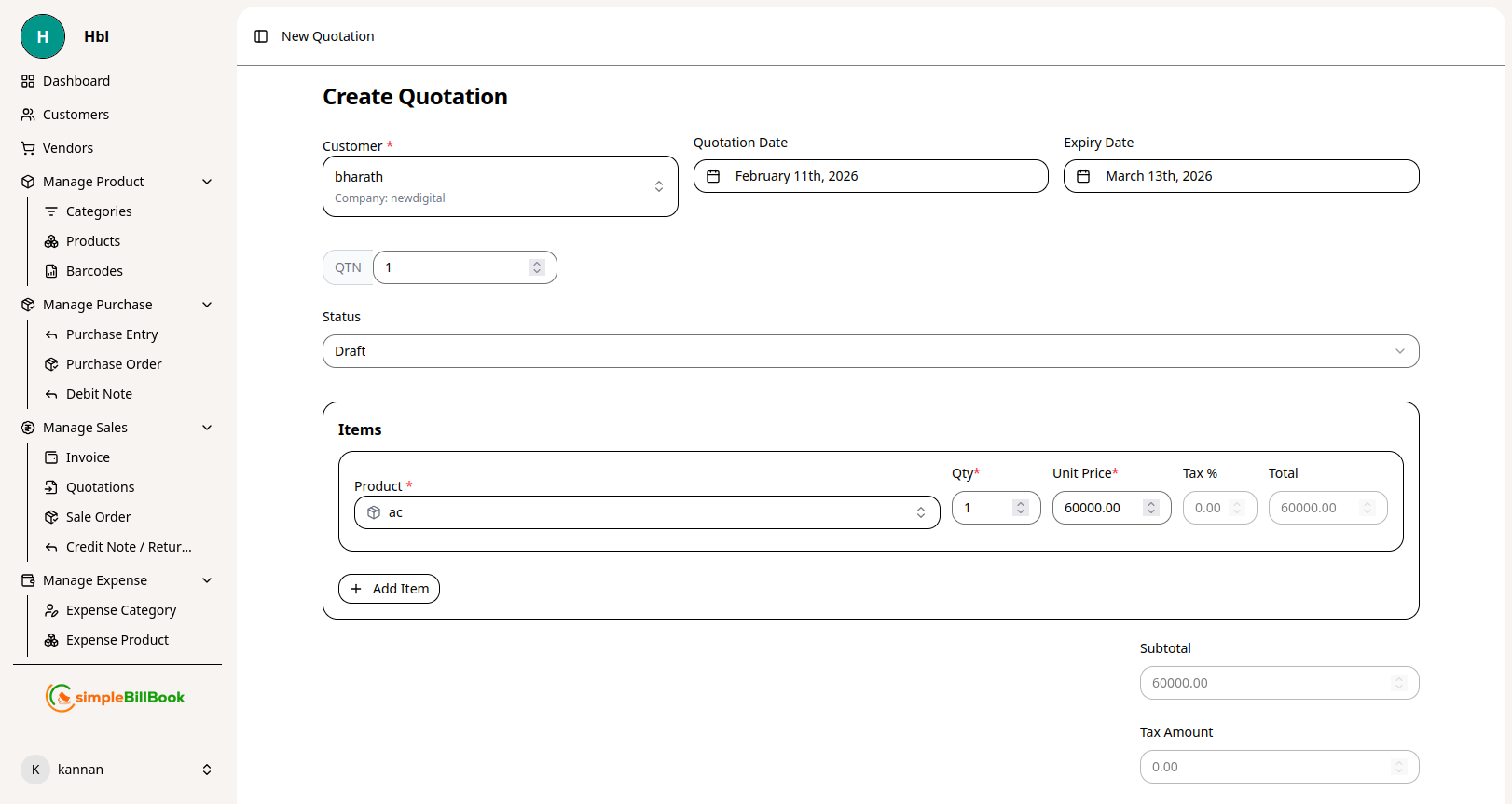The height and width of the screenshot is (804, 1512).
Task: Open the kannan user account menu
Action: click(117, 770)
